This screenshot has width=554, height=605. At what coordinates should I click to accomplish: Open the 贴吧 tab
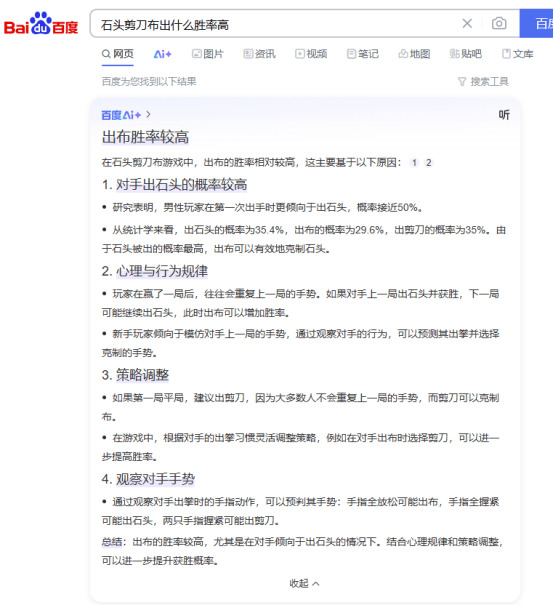(466, 54)
